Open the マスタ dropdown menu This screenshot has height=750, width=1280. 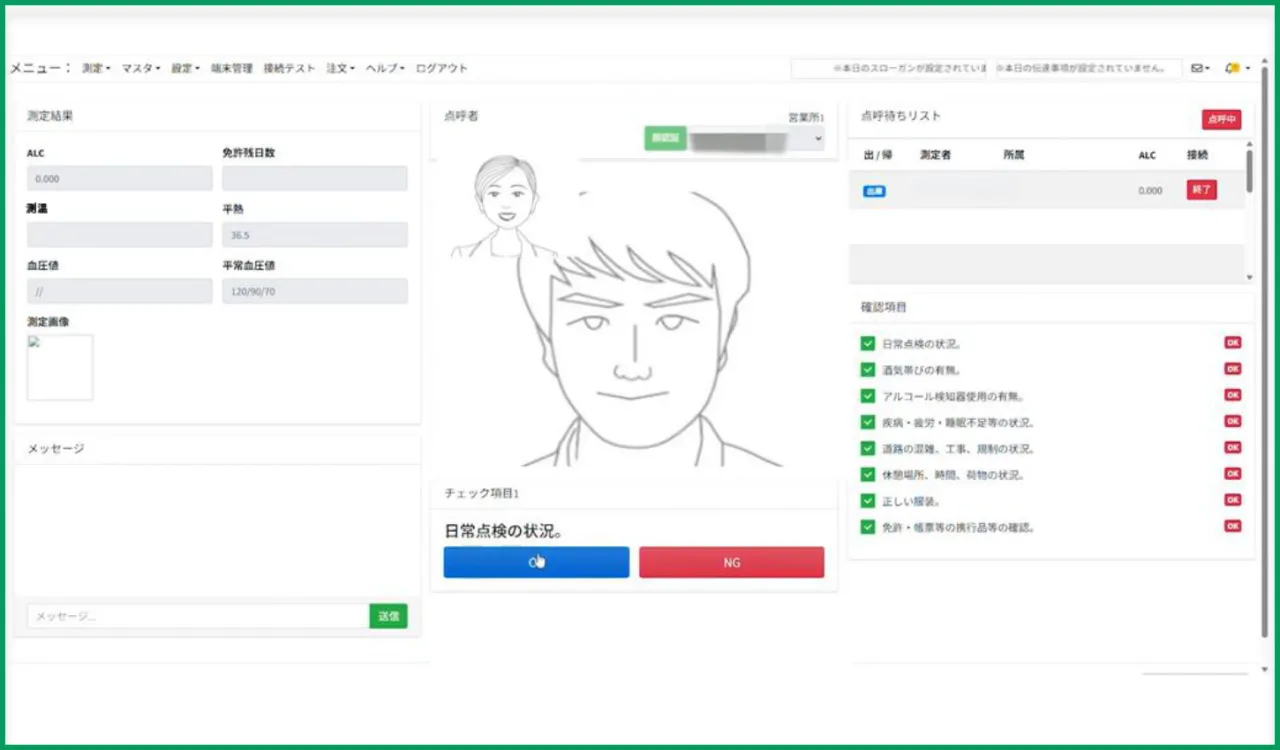click(140, 68)
